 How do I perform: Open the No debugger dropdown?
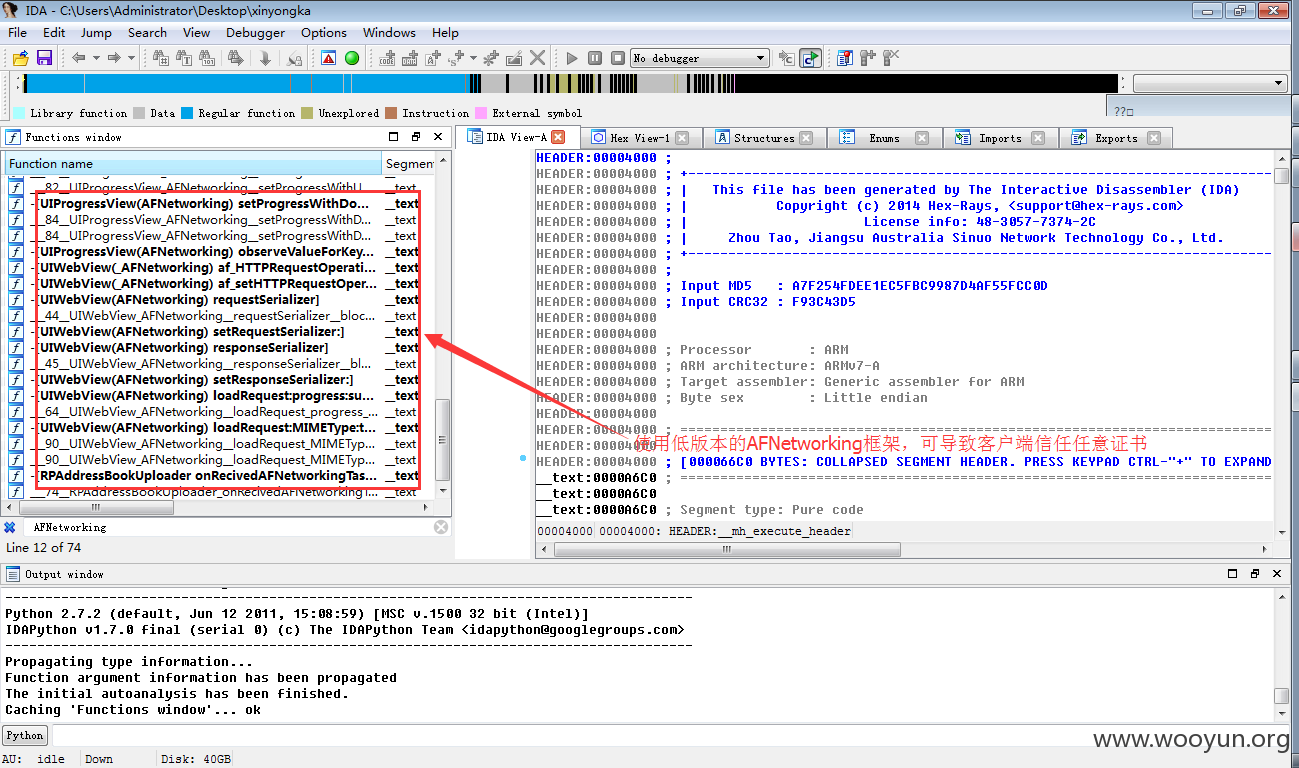pos(700,58)
